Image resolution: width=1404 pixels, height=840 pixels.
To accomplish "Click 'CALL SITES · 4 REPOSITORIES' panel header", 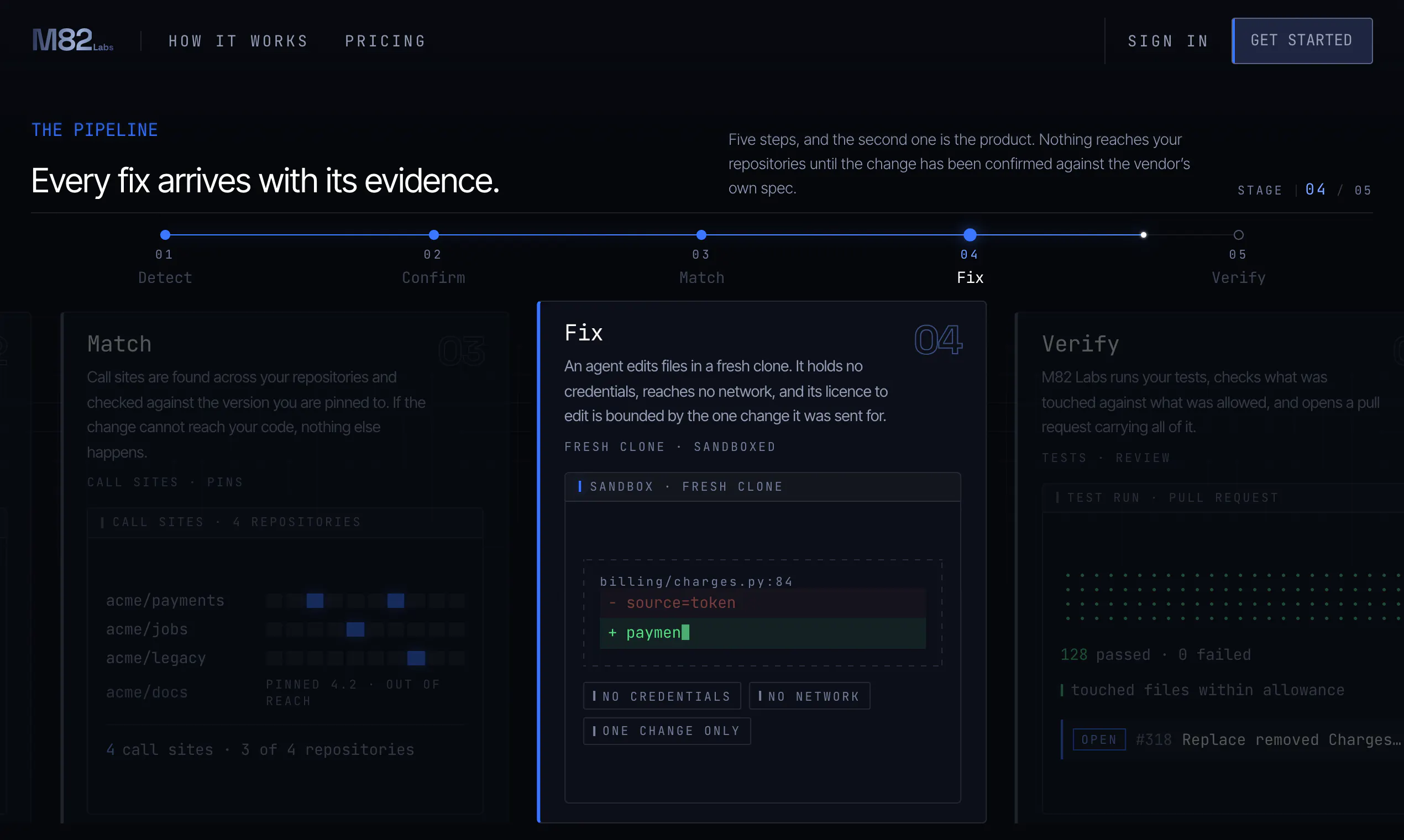I will [285, 522].
